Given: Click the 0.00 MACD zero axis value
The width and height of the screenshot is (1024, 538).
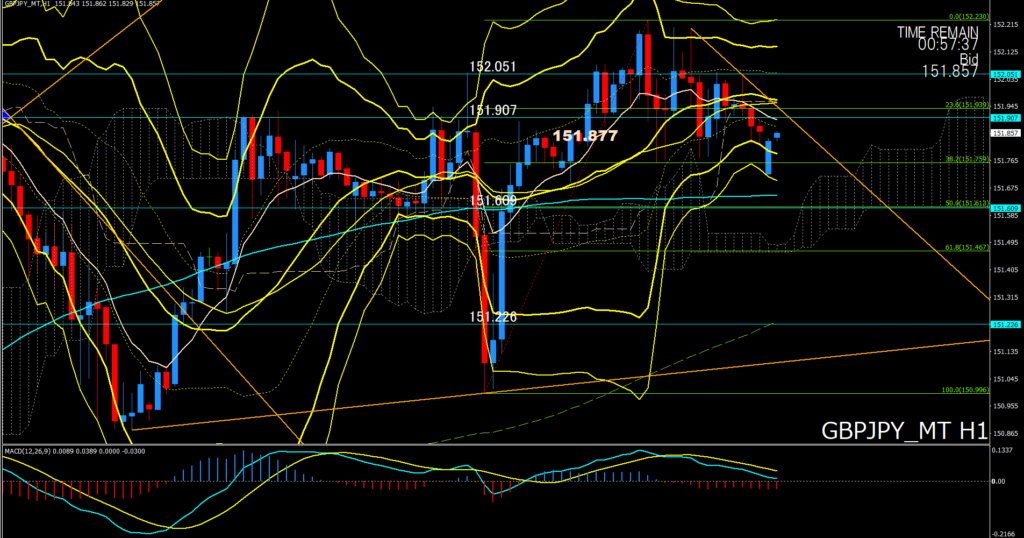Looking at the screenshot, I should coord(999,482).
